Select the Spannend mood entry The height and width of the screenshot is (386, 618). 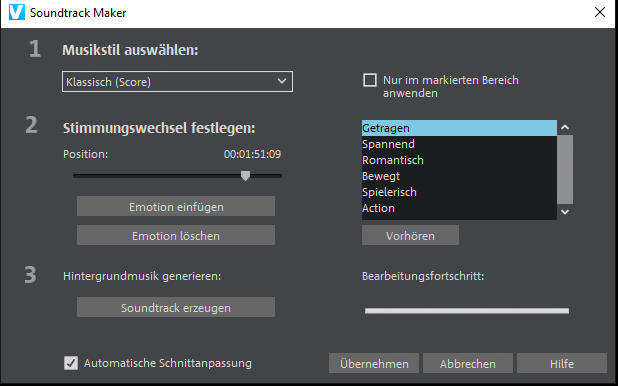[x=459, y=144]
